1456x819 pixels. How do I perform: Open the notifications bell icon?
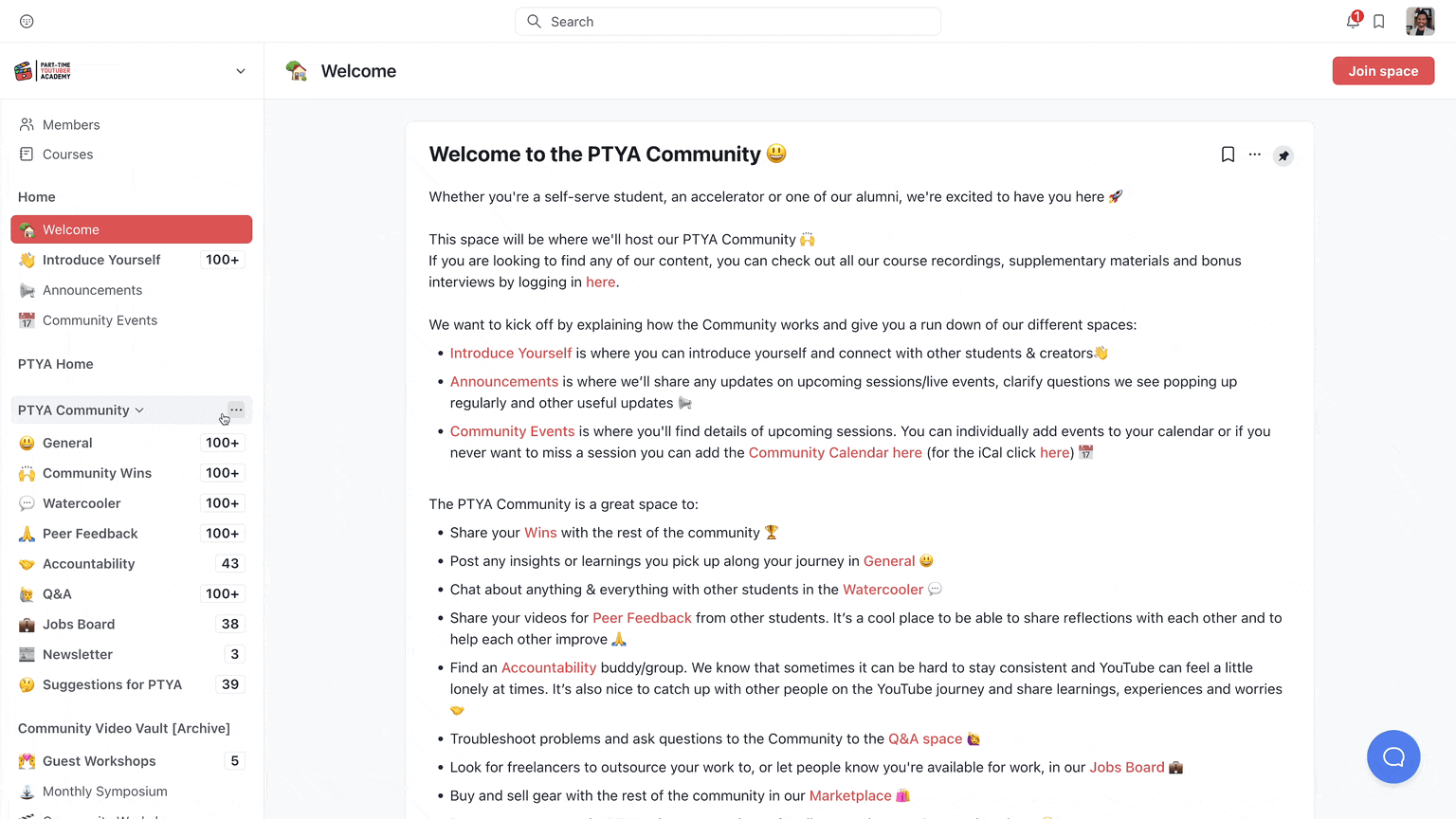(x=1352, y=21)
